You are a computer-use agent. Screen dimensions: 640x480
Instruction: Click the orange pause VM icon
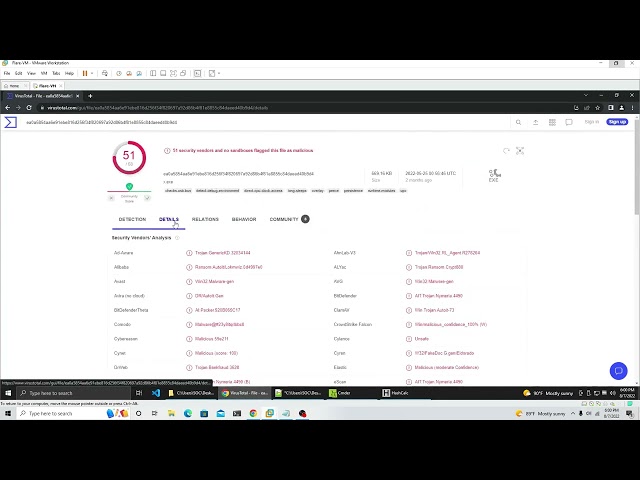85,73
